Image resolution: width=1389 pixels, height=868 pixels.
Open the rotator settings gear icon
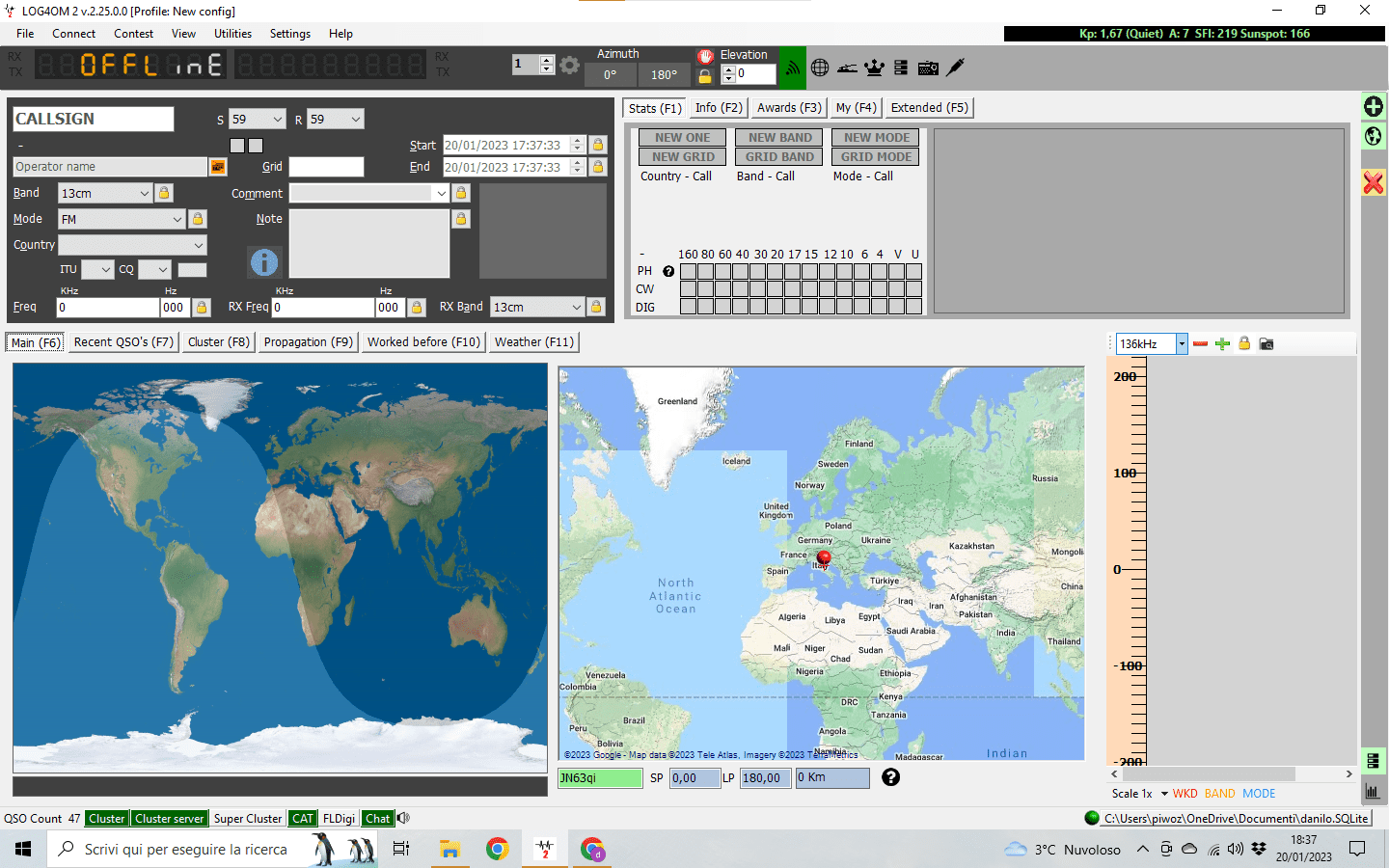click(570, 66)
